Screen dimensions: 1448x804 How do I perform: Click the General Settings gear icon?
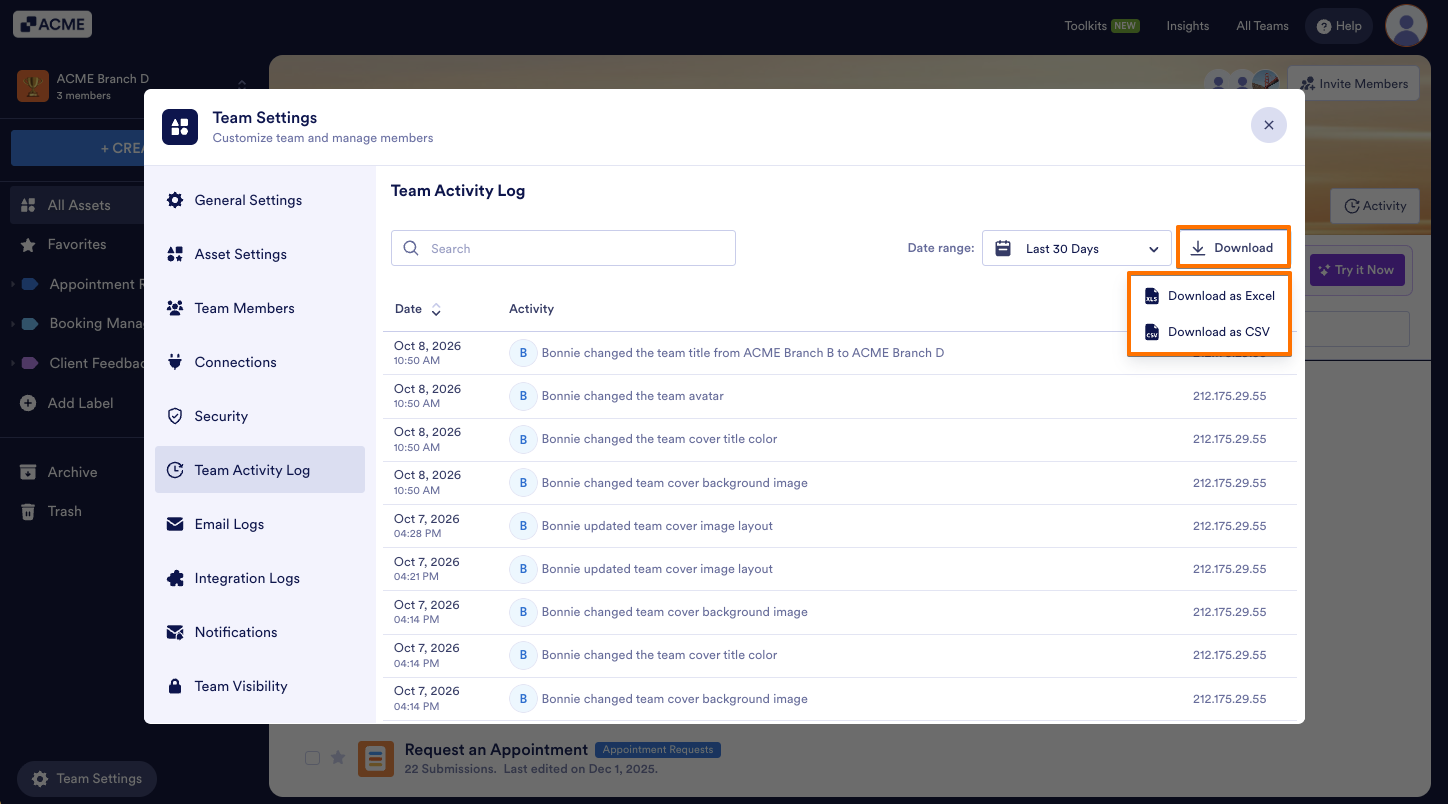click(175, 200)
